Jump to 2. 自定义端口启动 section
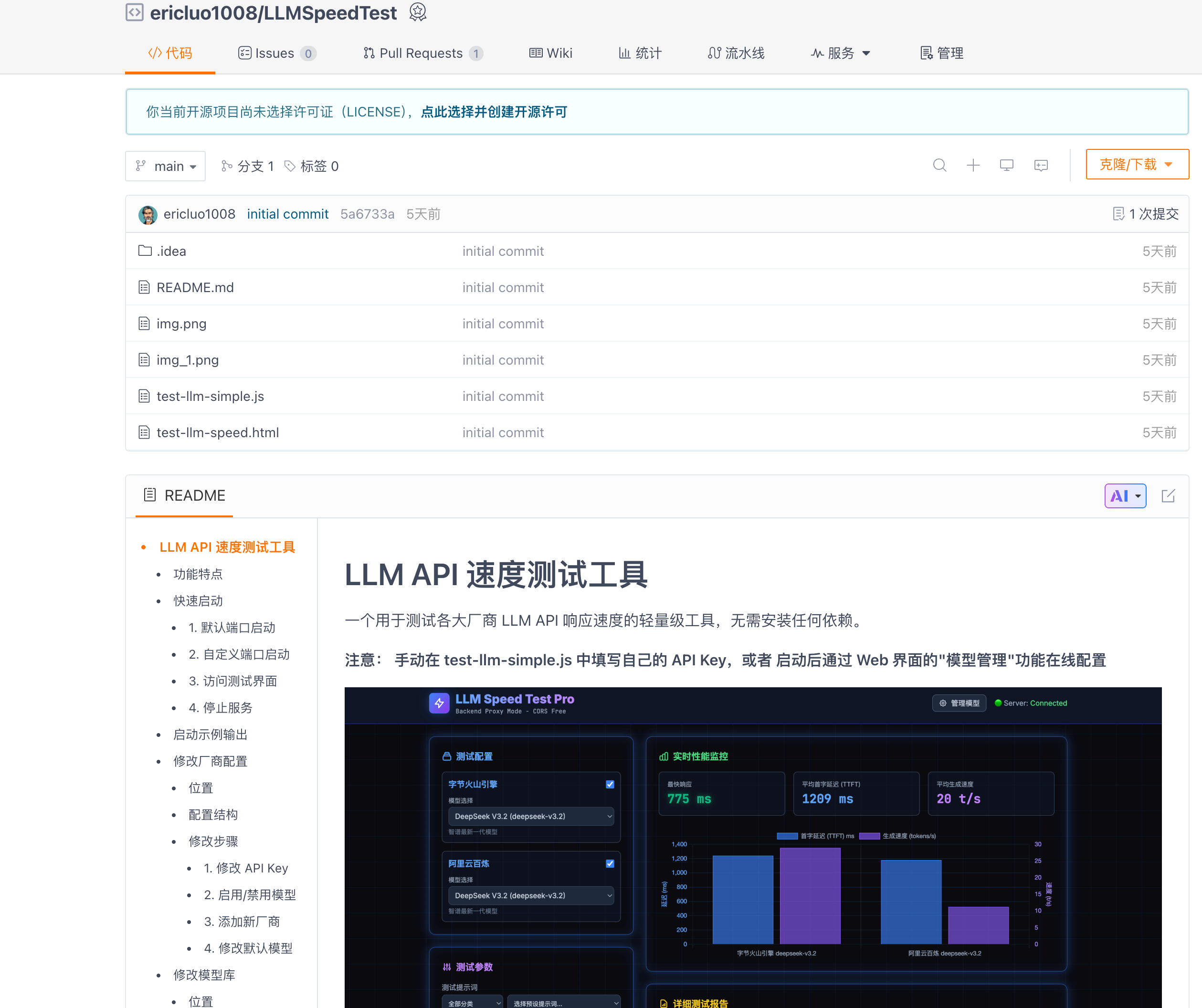The image size is (1202, 1008). coord(239,654)
